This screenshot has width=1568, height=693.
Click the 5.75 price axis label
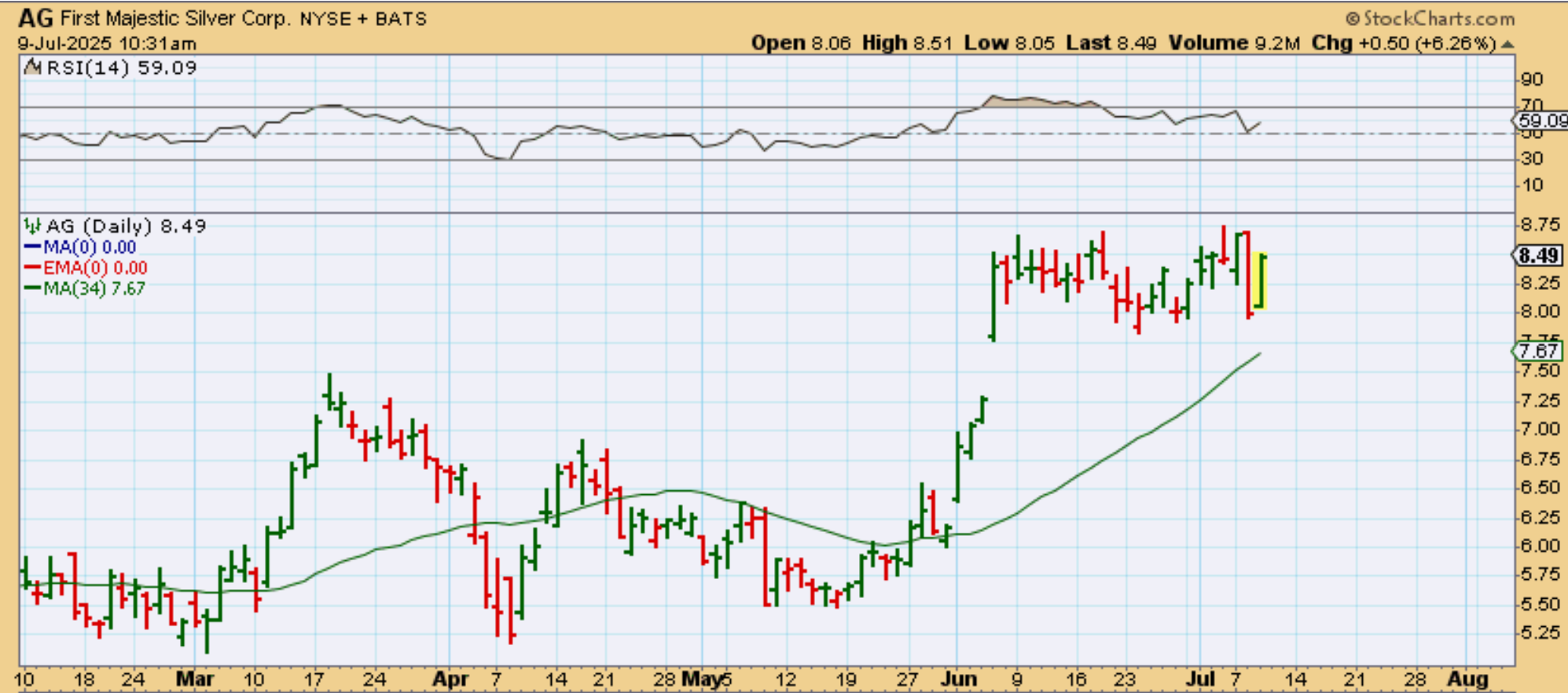pos(1539,575)
